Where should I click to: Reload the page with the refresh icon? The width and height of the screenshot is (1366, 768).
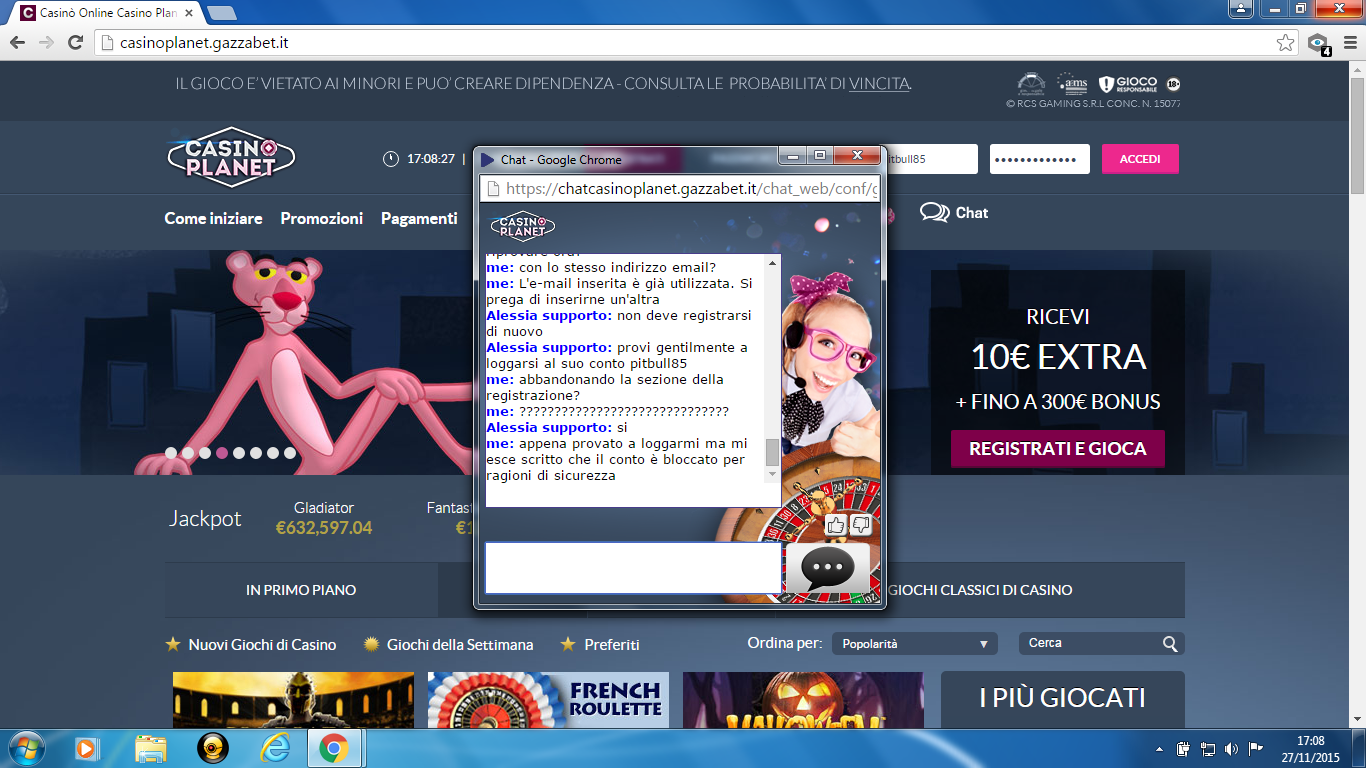(x=75, y=42)
